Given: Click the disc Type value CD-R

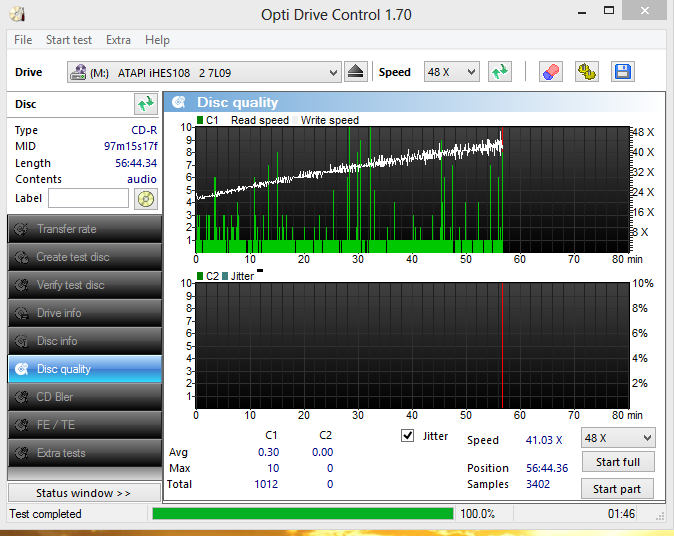Looking at the screenshot, I should pyautogui.click(x=144, y=130).
